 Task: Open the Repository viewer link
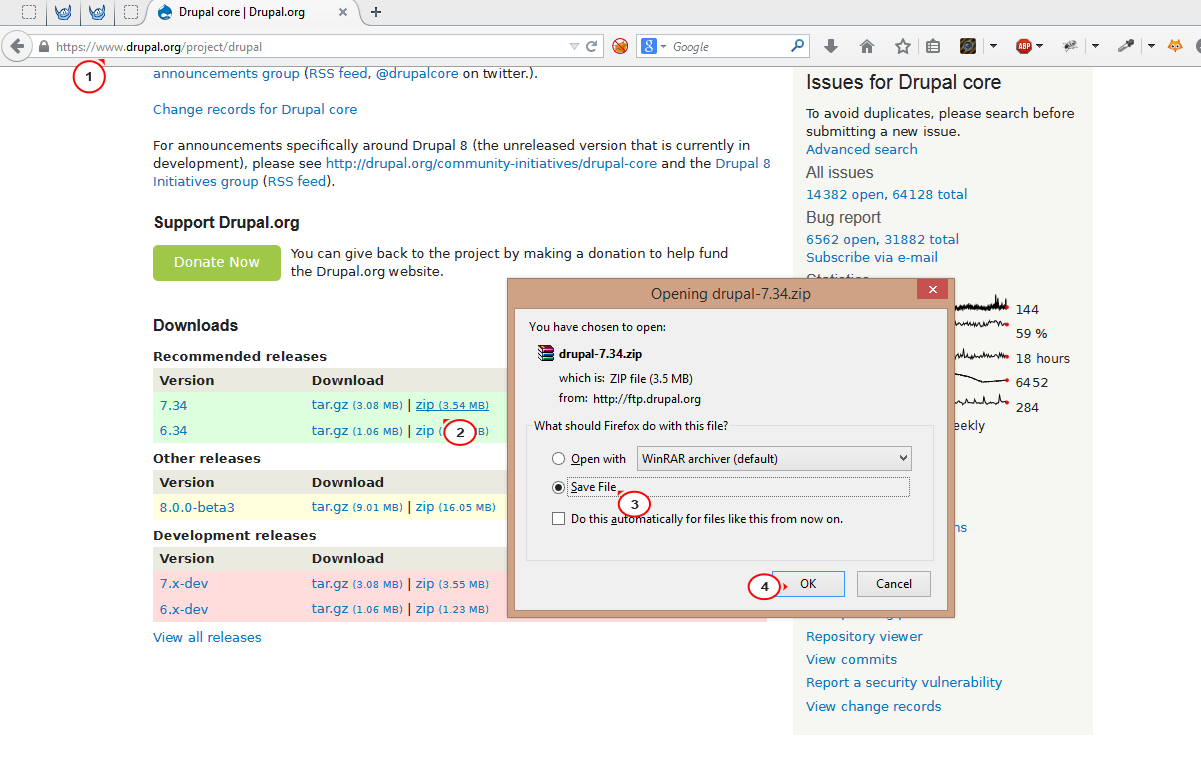click(865, 636)
